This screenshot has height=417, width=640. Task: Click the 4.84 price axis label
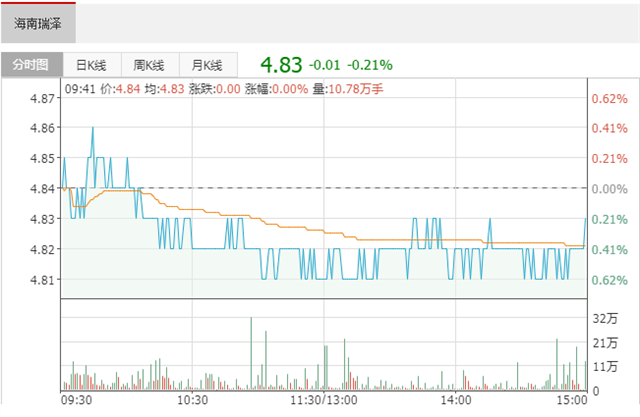tap(42, 189)
